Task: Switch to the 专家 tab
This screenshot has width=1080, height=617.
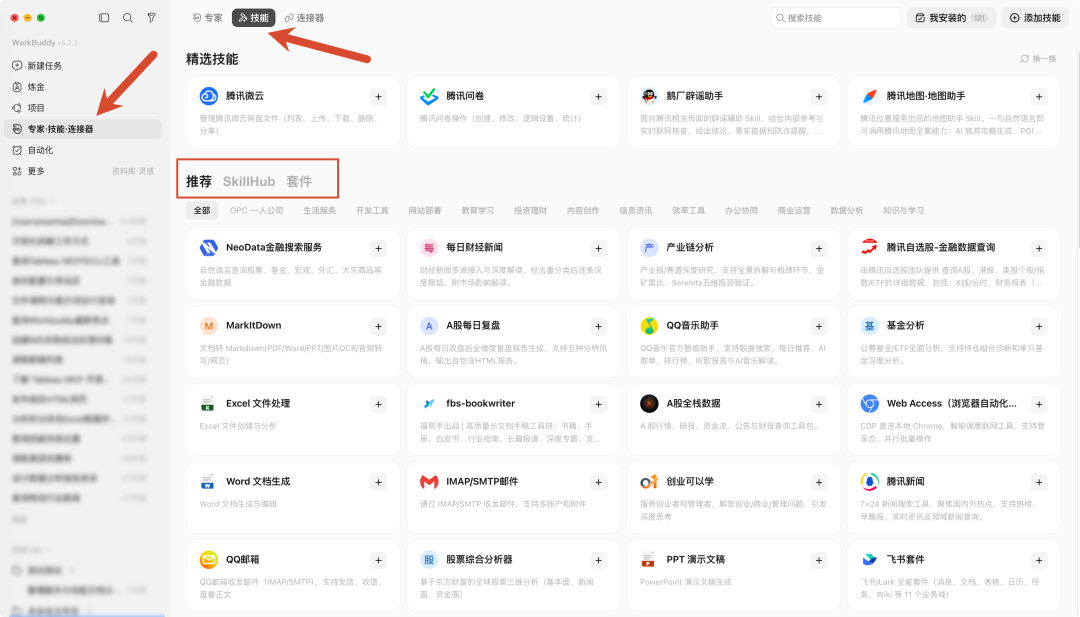Action: (207, 18)
